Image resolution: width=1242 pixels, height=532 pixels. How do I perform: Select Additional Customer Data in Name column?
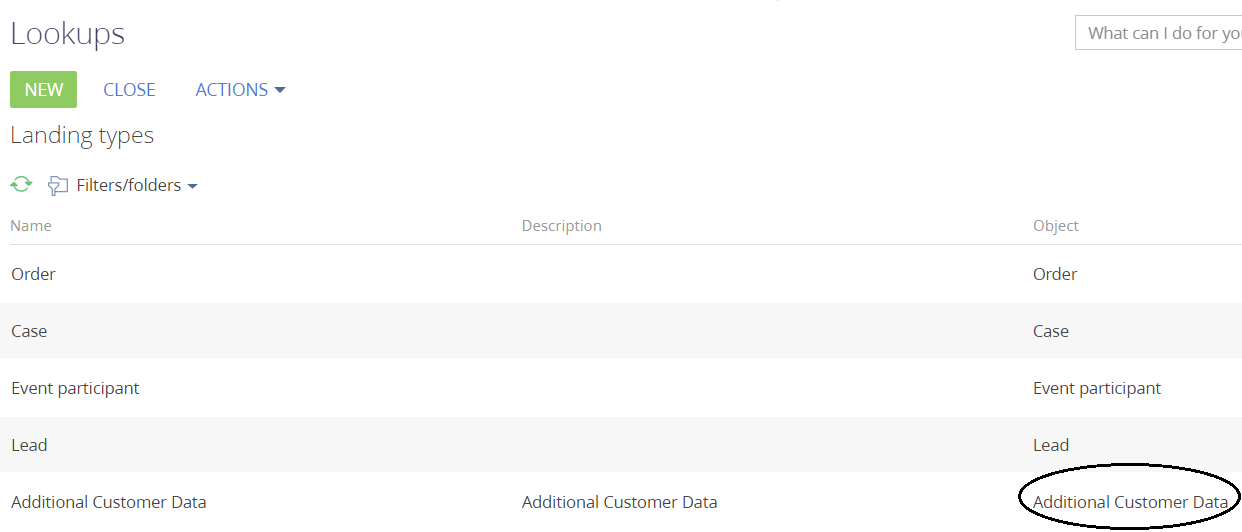pyautogui.click(x=108, y=502)
